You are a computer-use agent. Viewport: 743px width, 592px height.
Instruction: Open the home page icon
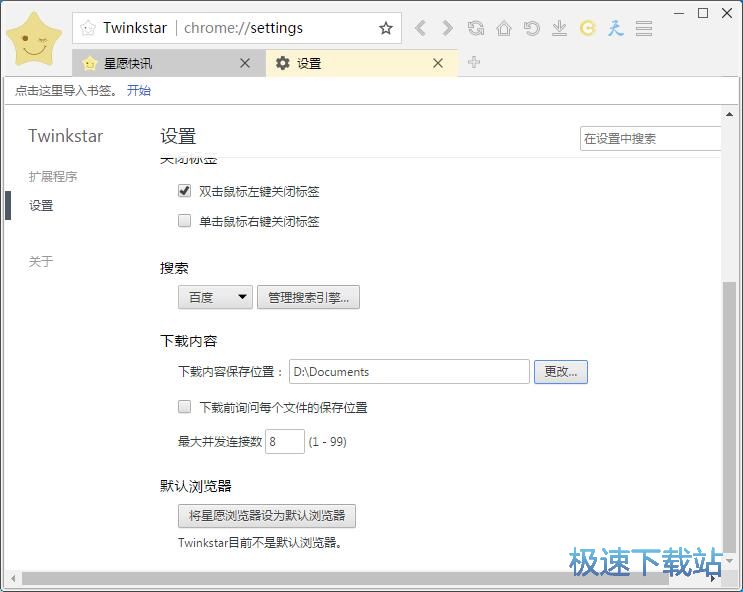[504, 28]
